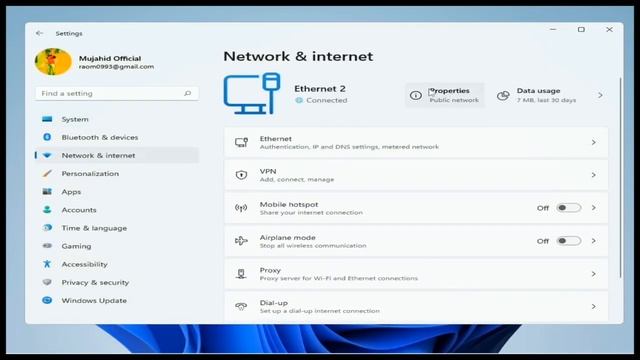640x360 pixels.
Task: Open Accessibility settings category
Action: 117,264
